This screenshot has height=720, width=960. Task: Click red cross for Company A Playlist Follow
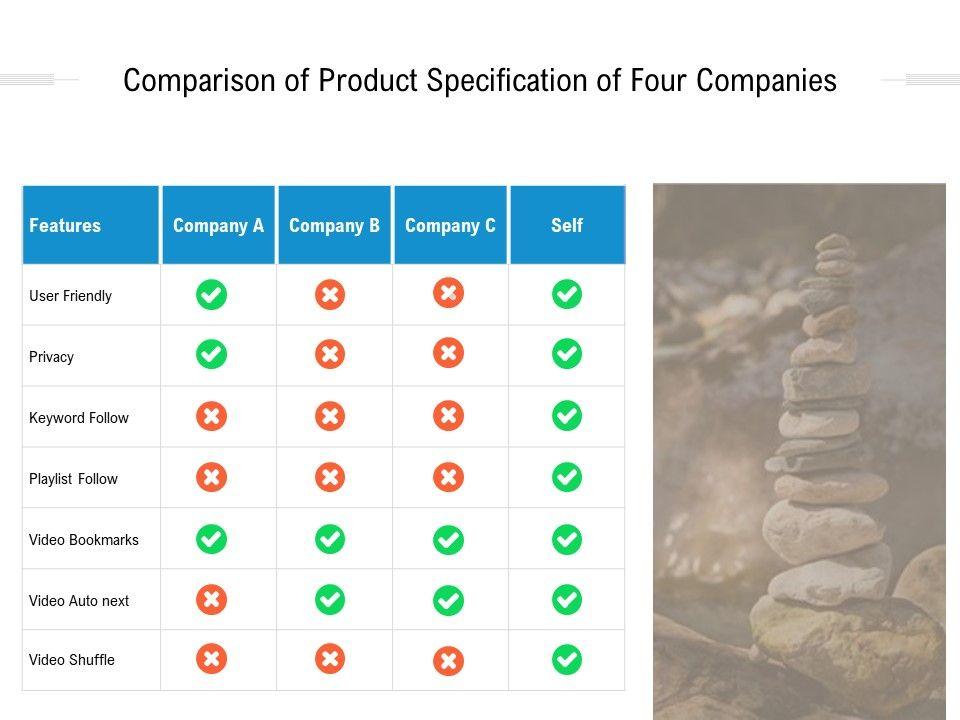point(211,477)
